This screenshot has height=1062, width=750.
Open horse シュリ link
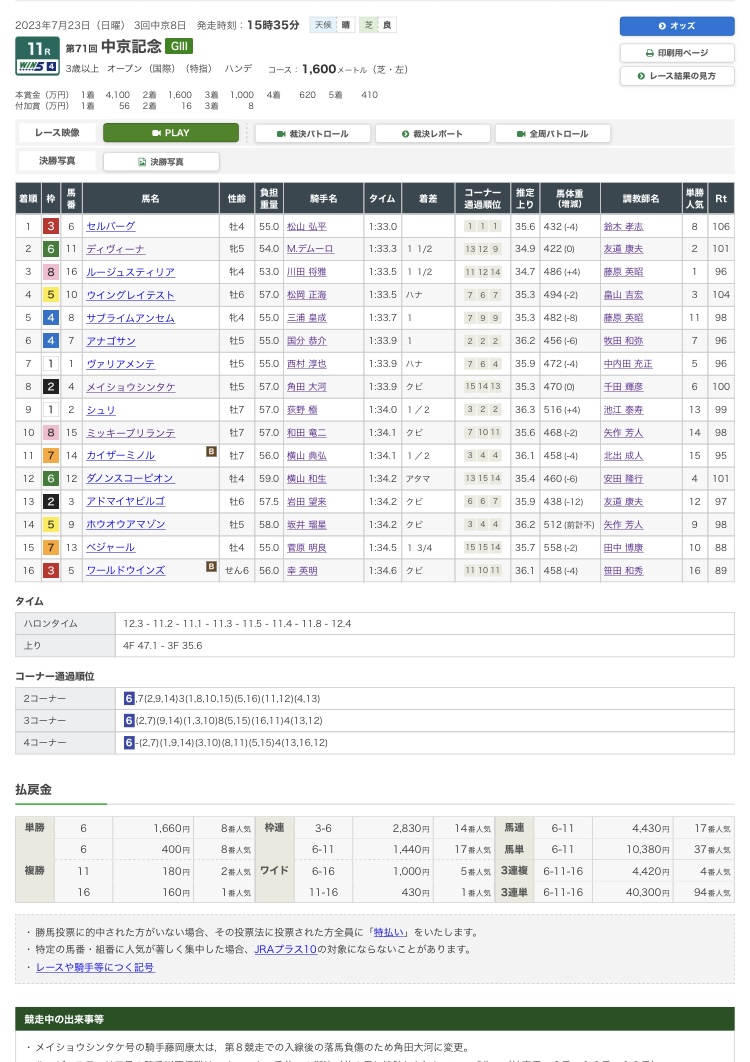click(x=100, y=410)
